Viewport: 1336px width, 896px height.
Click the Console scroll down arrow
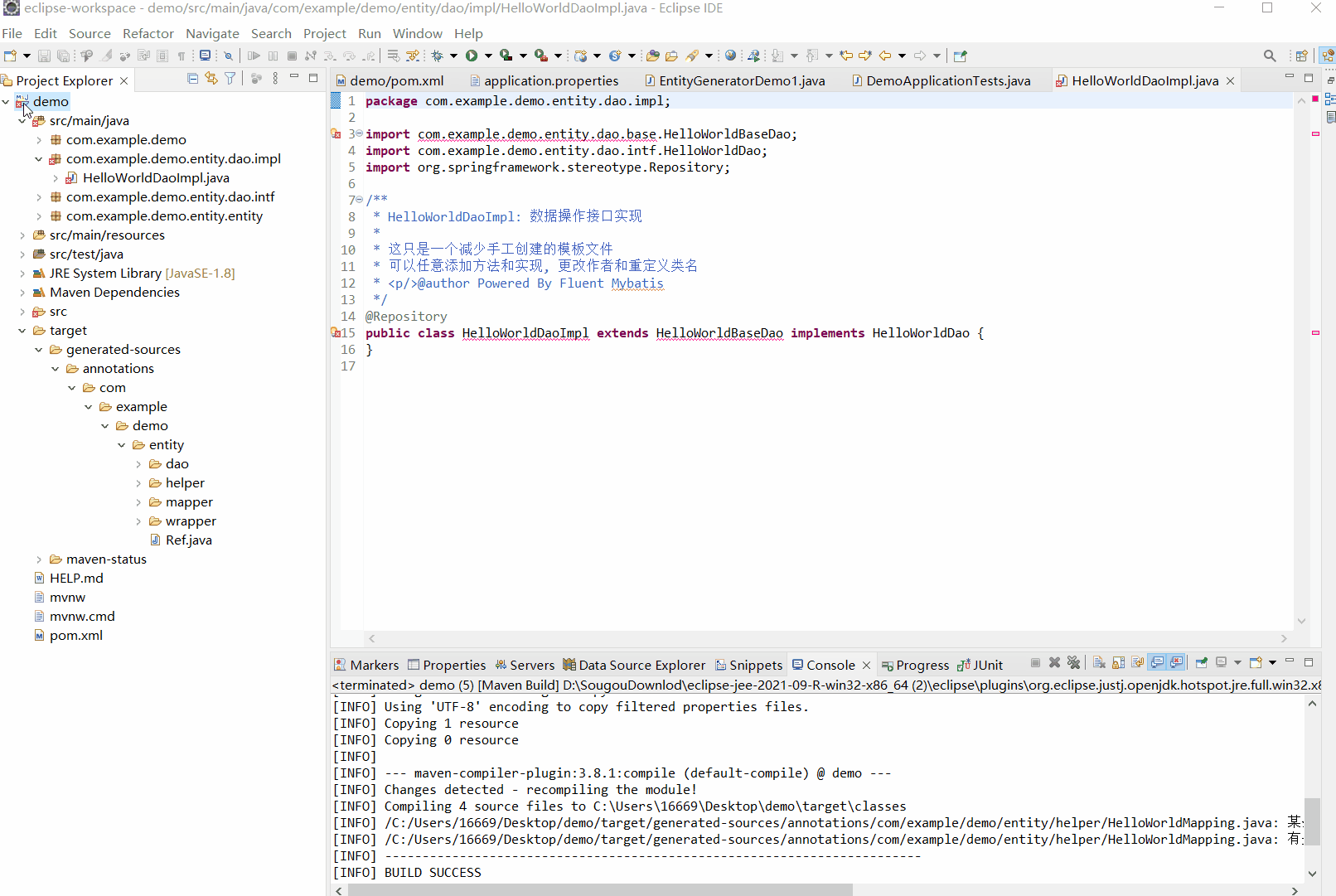1312,873
